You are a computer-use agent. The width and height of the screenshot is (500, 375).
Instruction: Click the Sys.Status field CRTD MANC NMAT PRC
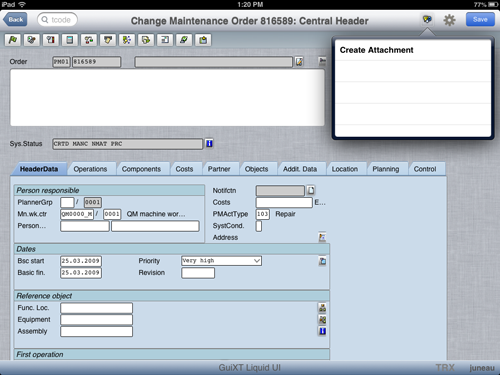127,144
